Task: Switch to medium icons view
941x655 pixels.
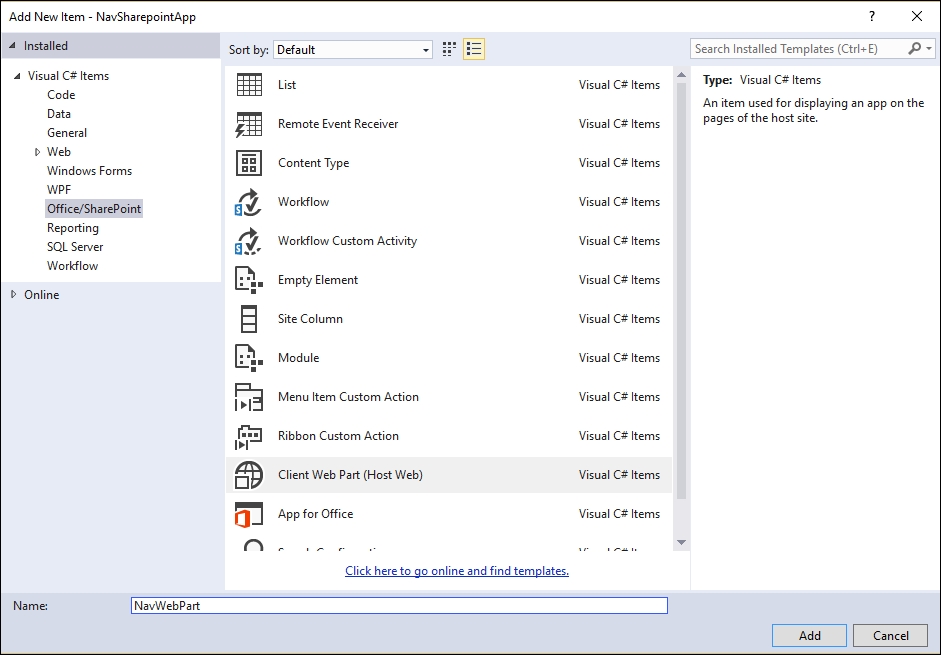Action: 449,49
